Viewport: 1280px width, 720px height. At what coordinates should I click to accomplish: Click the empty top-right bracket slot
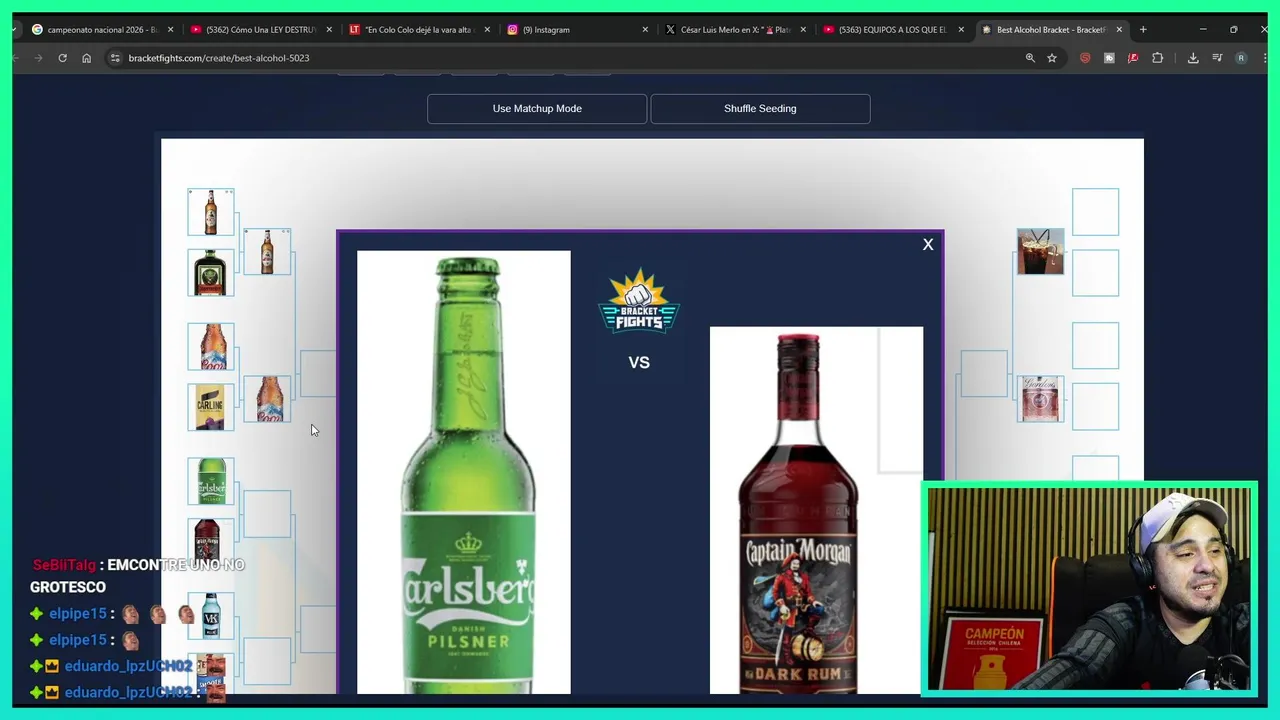point(1095,212)
